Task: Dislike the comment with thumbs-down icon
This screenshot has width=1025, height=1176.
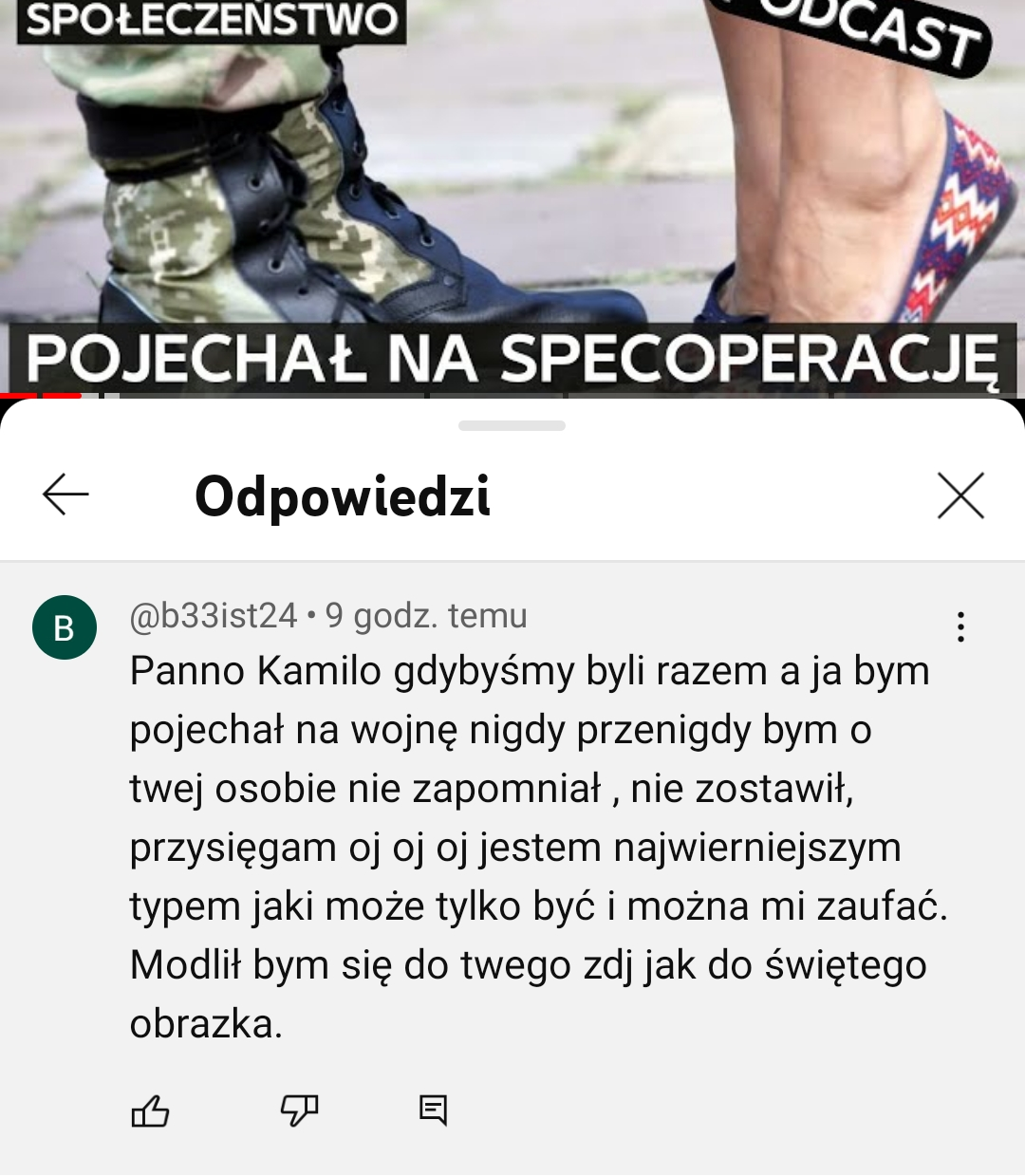Action: (x=299, y=1110)
